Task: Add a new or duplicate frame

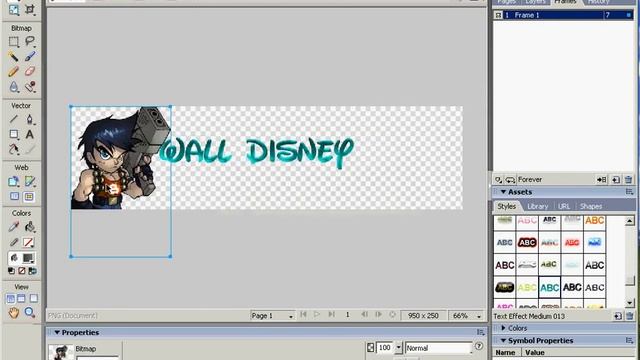Action: [x=616, y=179]
